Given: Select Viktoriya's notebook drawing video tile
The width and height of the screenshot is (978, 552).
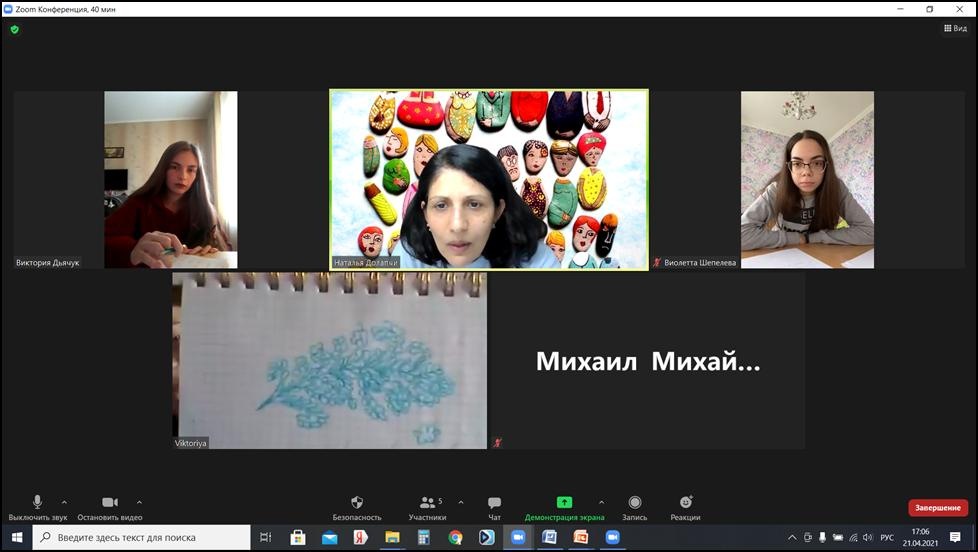Looking at the screenshot, I should point(330,361).
